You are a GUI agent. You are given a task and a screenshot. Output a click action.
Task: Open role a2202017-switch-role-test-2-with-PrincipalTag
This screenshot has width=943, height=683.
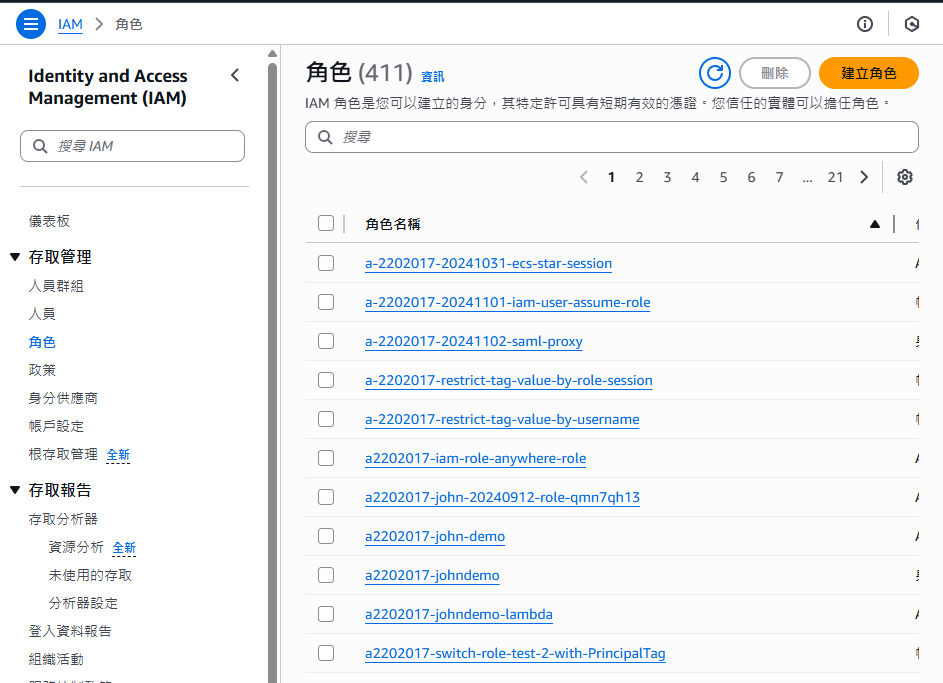515,654
